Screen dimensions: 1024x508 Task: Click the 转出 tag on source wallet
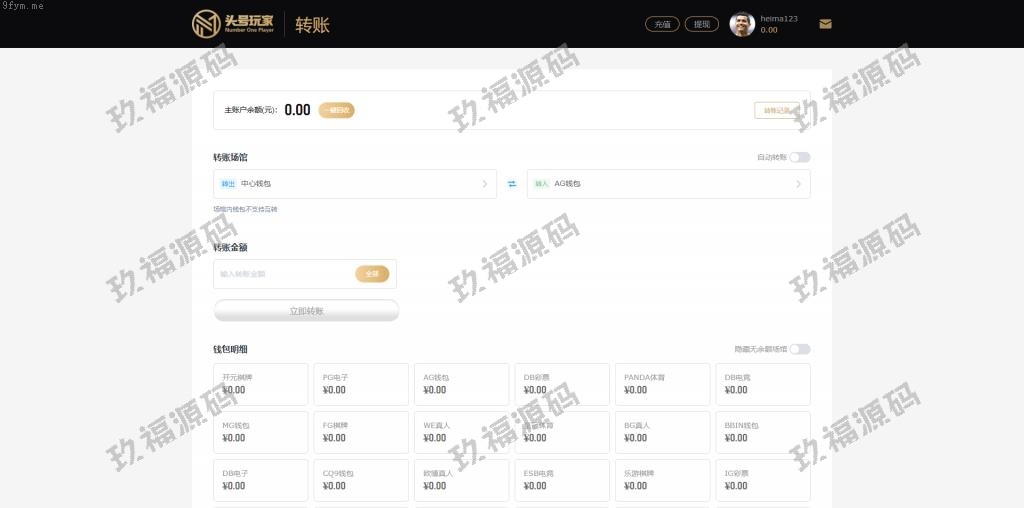tap(228, 184)
